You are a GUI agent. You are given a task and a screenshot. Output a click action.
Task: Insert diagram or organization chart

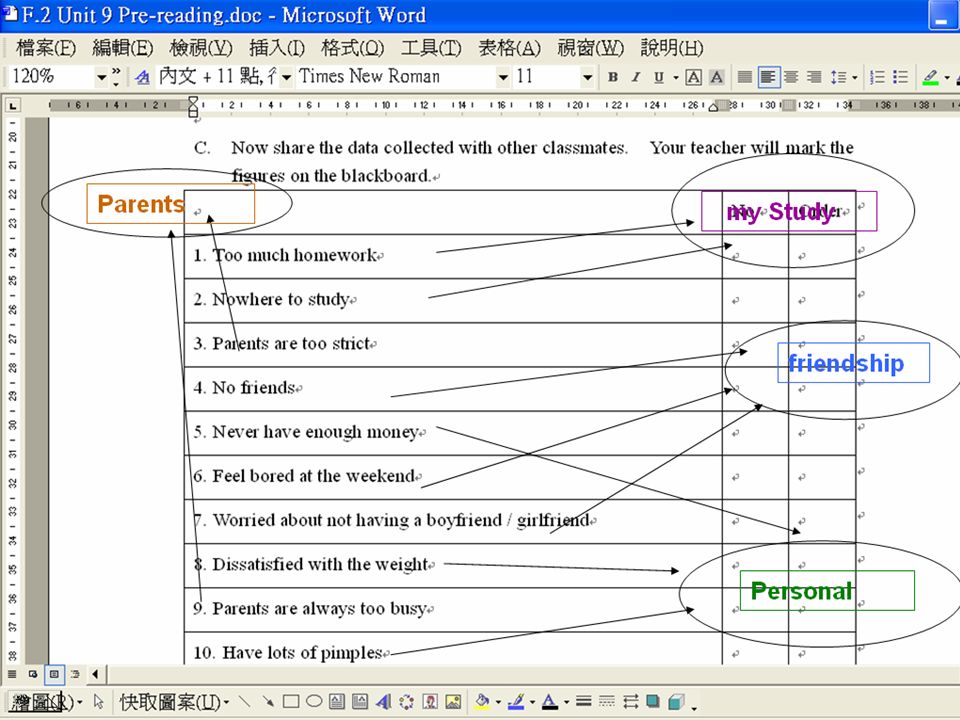point(407,702)
